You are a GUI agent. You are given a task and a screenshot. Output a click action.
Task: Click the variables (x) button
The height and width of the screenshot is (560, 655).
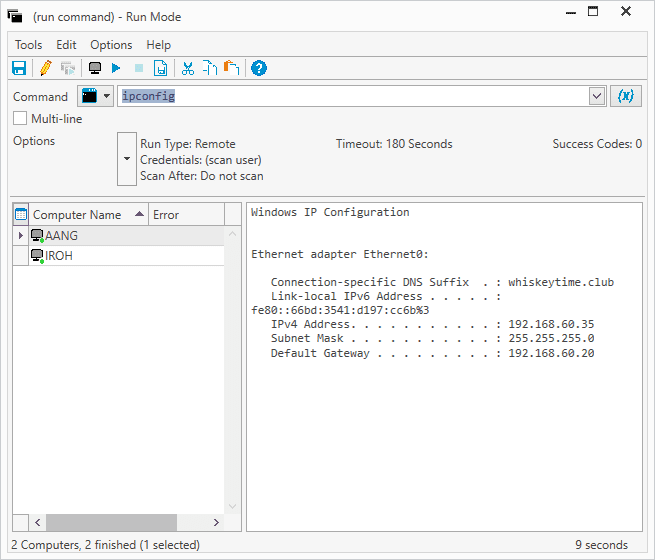(x=625, y=96)
